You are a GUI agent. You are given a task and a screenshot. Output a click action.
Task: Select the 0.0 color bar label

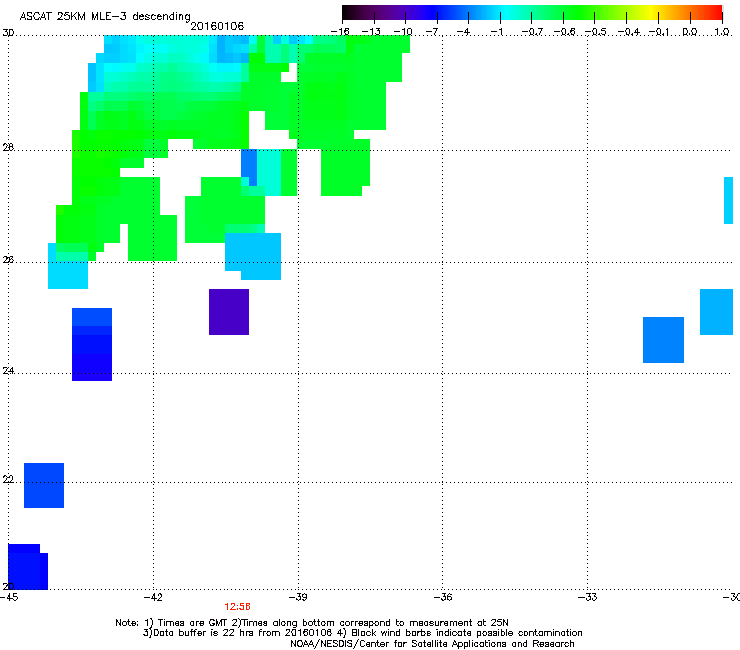coord(690,32)
